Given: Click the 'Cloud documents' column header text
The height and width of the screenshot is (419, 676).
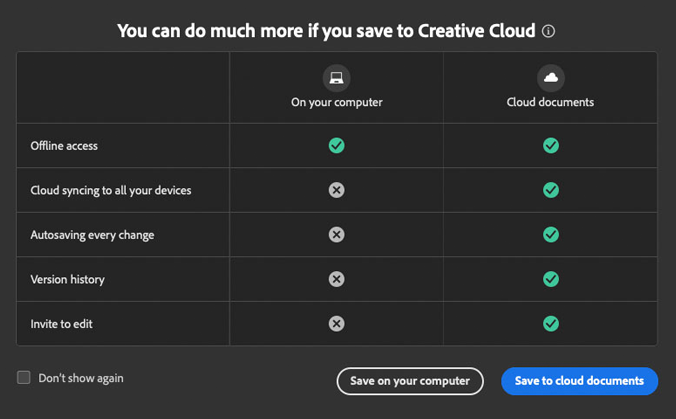Looking at the screenshot, I should (x=550, y=102).
